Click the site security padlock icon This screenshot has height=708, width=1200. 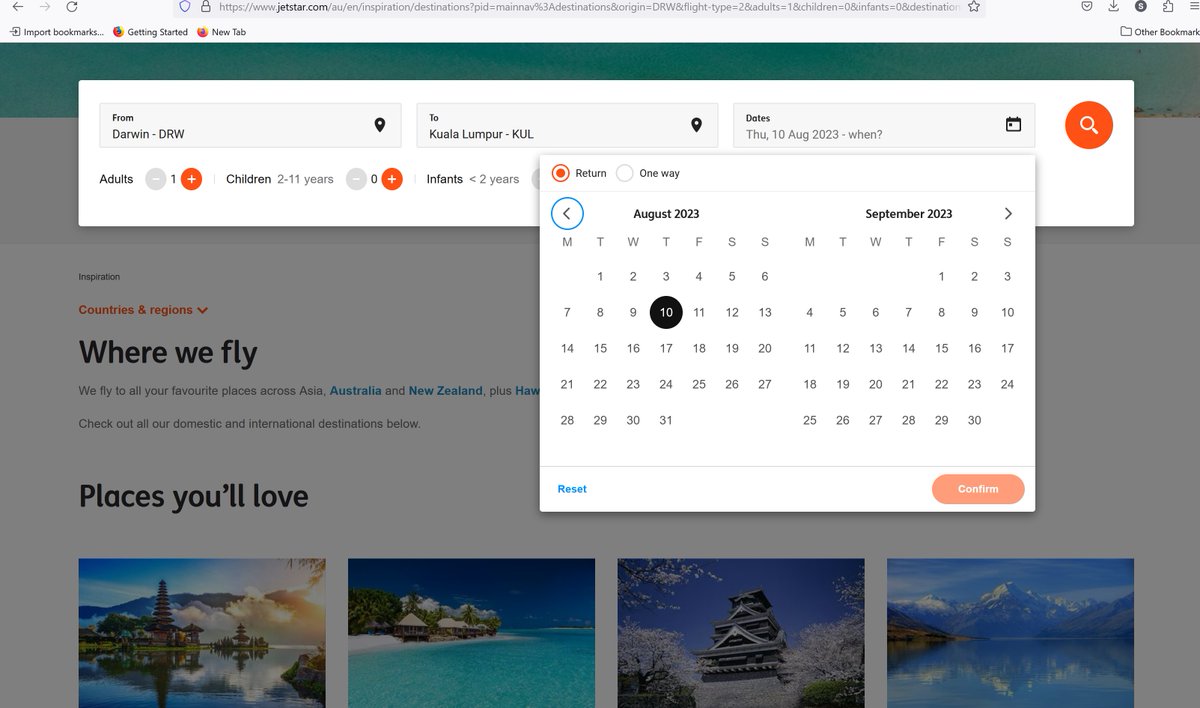pos(205,6)
